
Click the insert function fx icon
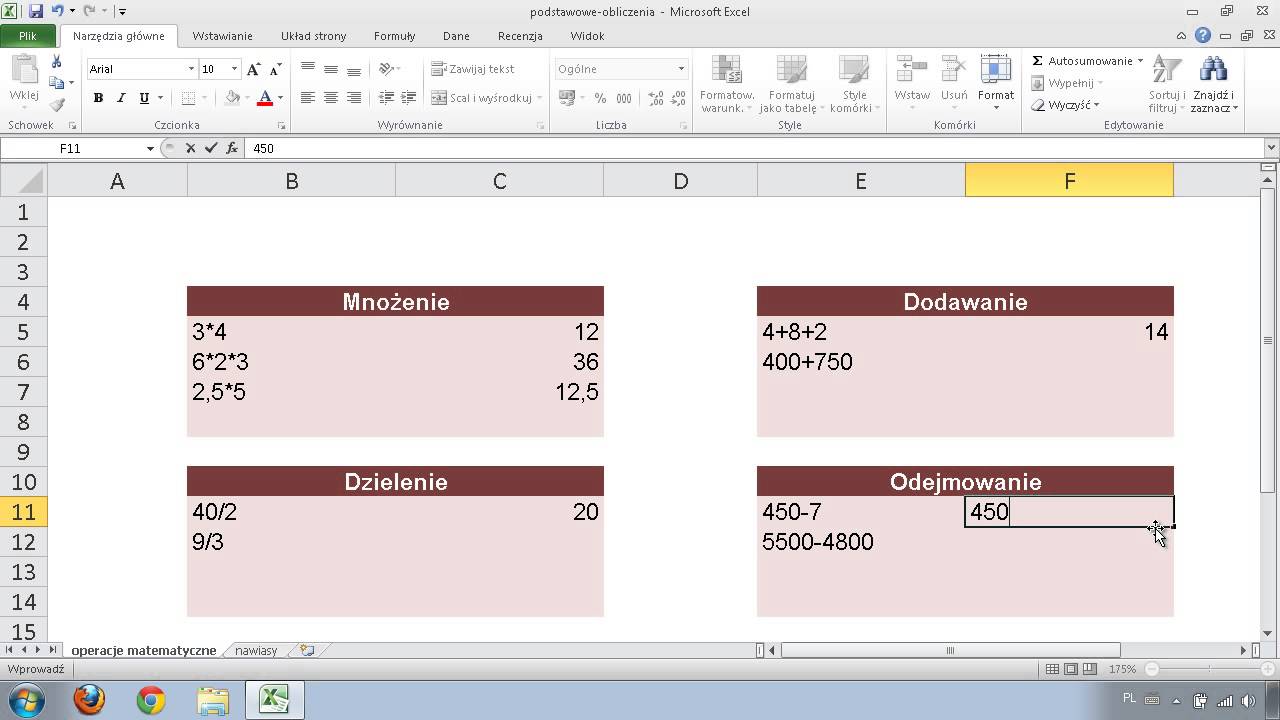pos(232,148)
